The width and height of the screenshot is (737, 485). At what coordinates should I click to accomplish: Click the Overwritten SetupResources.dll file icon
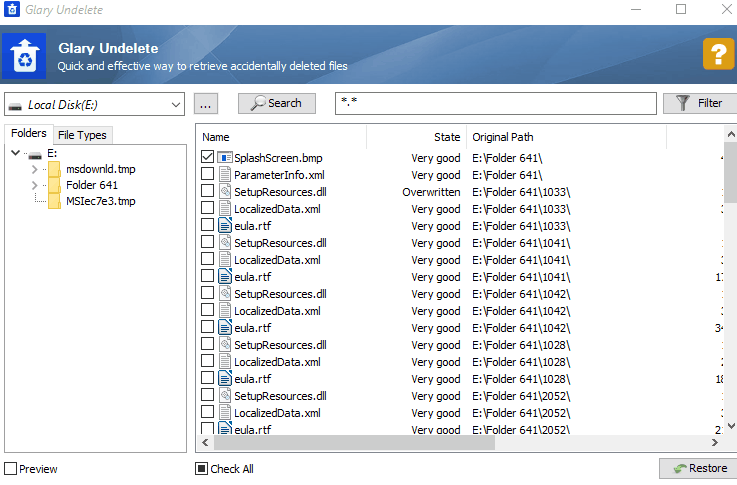click(225, 191)
